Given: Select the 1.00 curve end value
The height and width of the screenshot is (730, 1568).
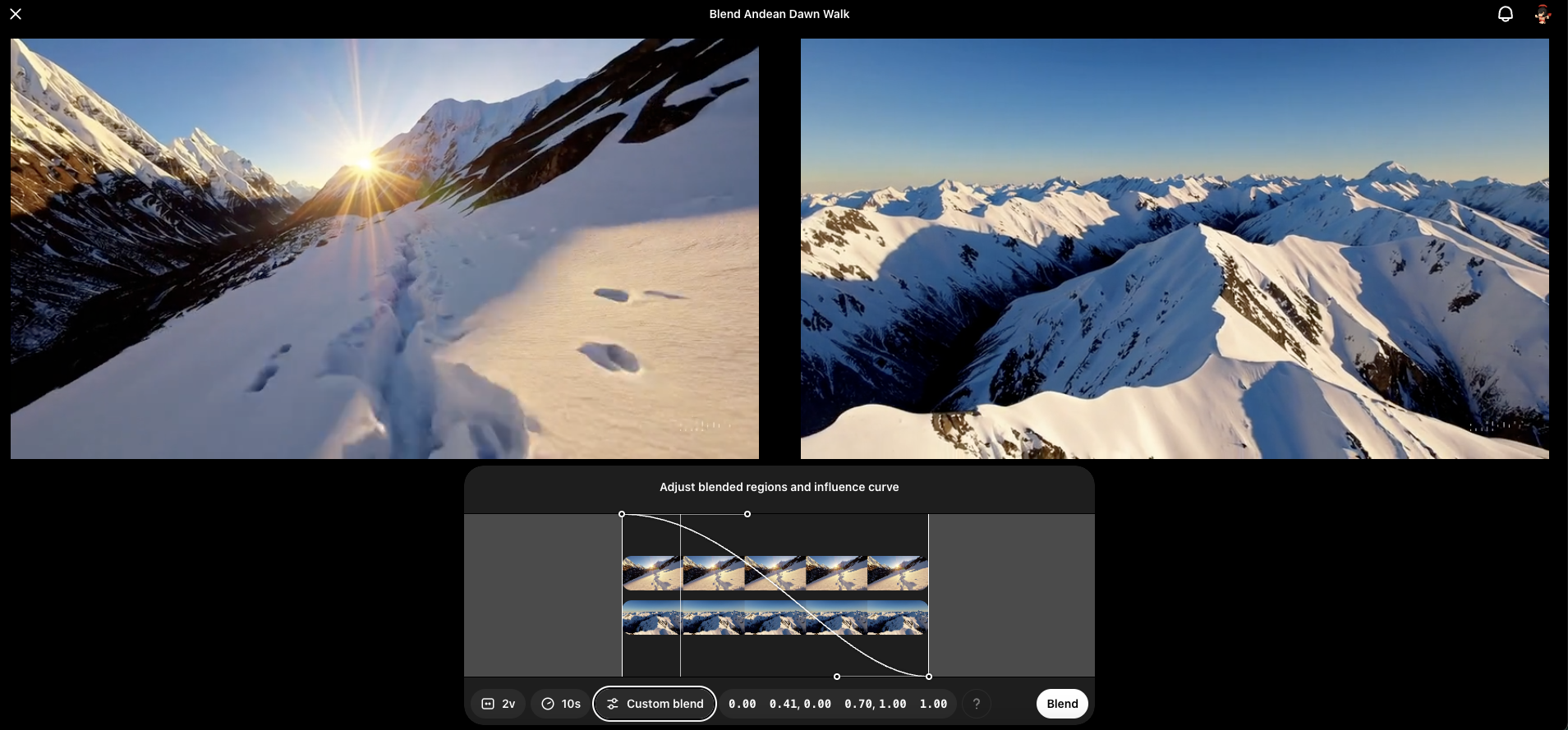Looking at the screenshot, I should point(933,704).
